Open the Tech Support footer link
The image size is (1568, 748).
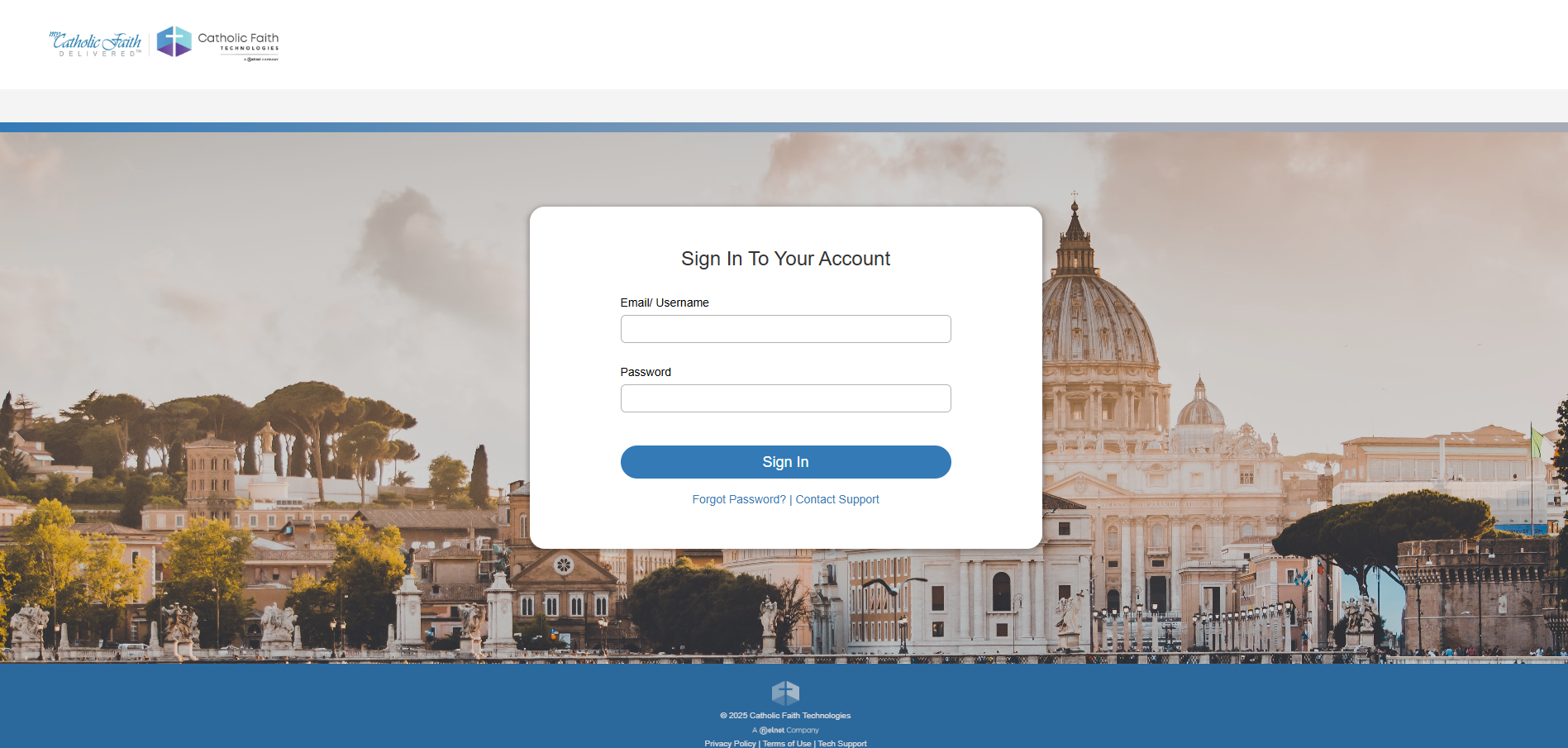842,744
